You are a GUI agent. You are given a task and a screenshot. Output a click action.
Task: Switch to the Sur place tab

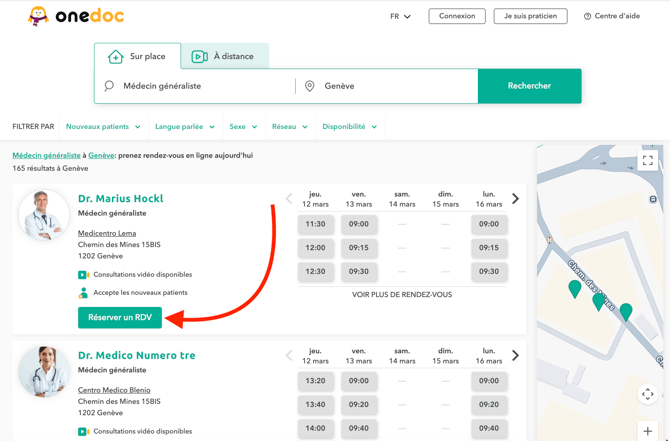138,56
